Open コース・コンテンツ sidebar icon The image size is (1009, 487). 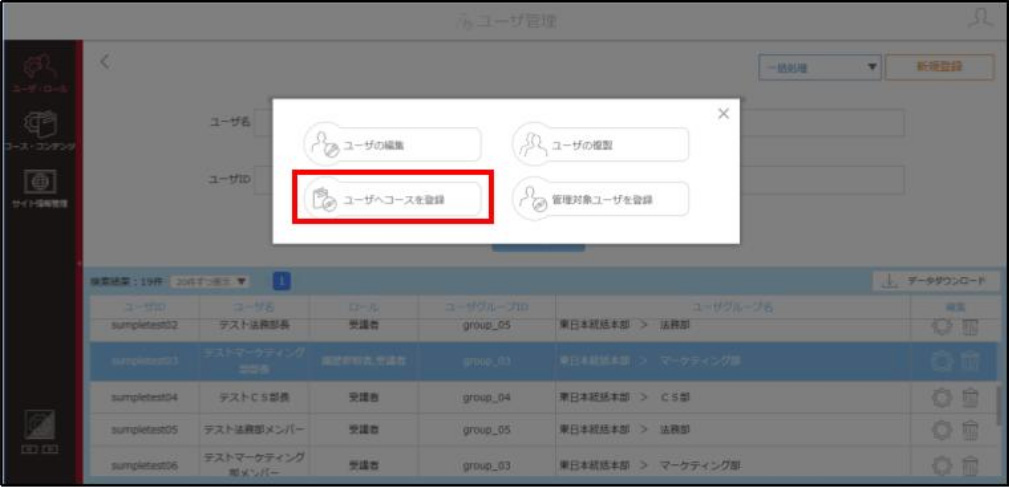click(39, 131)
